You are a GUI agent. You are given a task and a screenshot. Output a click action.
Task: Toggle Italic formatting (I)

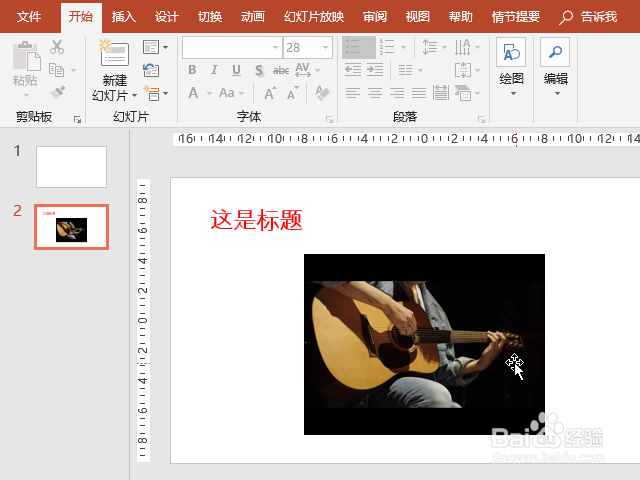tap(214, 70)
